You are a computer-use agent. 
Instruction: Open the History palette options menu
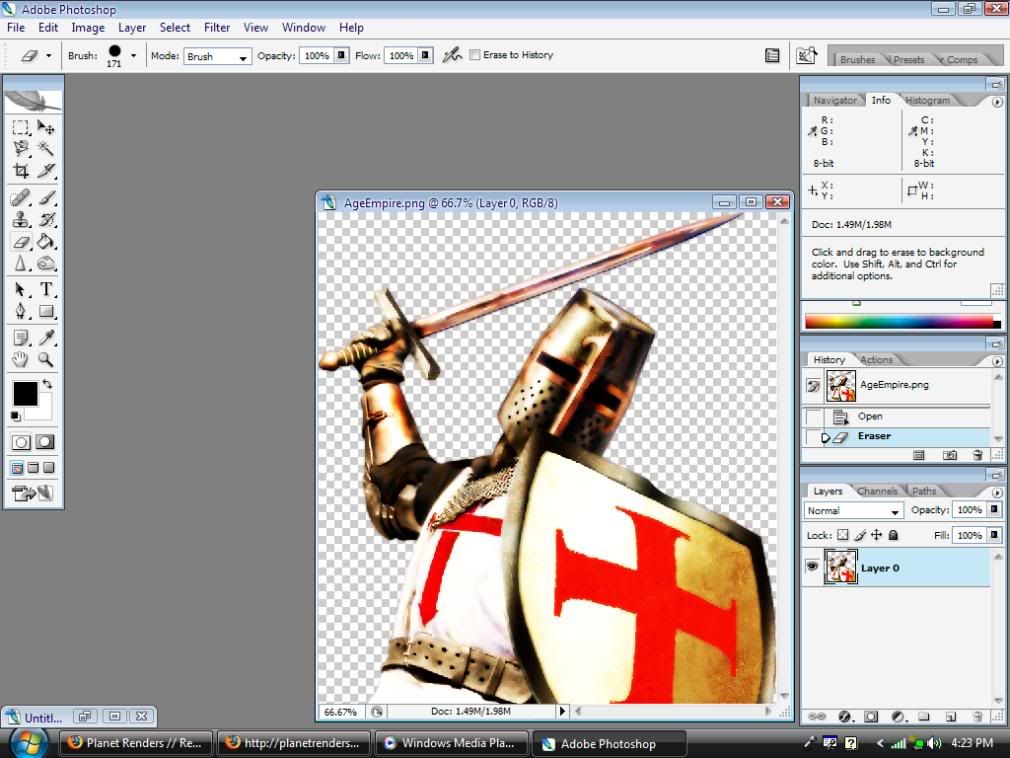[x=997, y=361]
